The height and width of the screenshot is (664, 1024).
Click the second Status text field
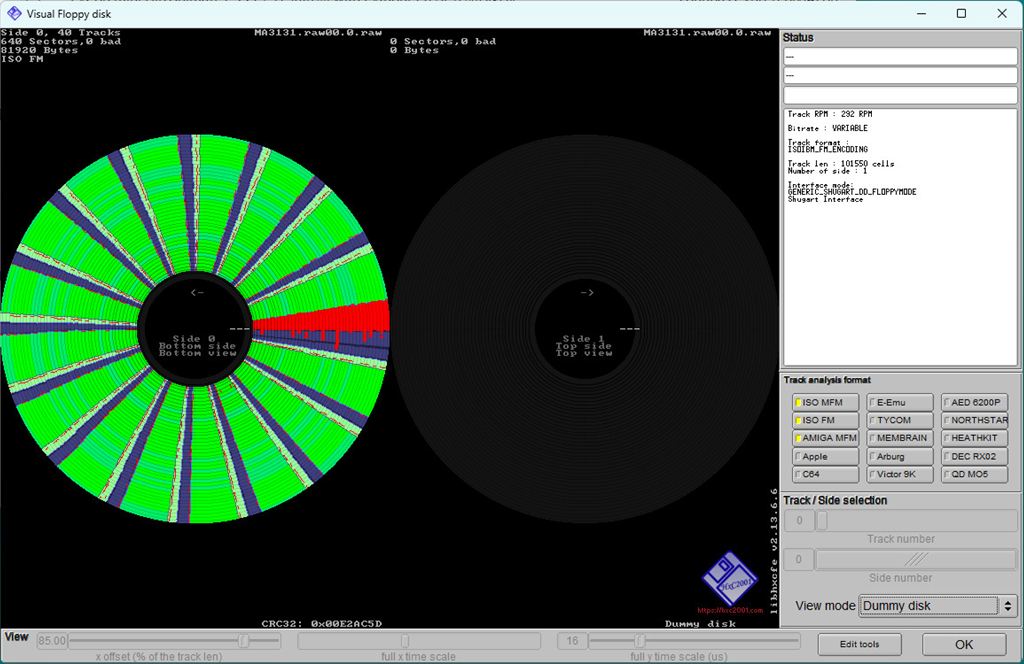(x=901, y=76)
